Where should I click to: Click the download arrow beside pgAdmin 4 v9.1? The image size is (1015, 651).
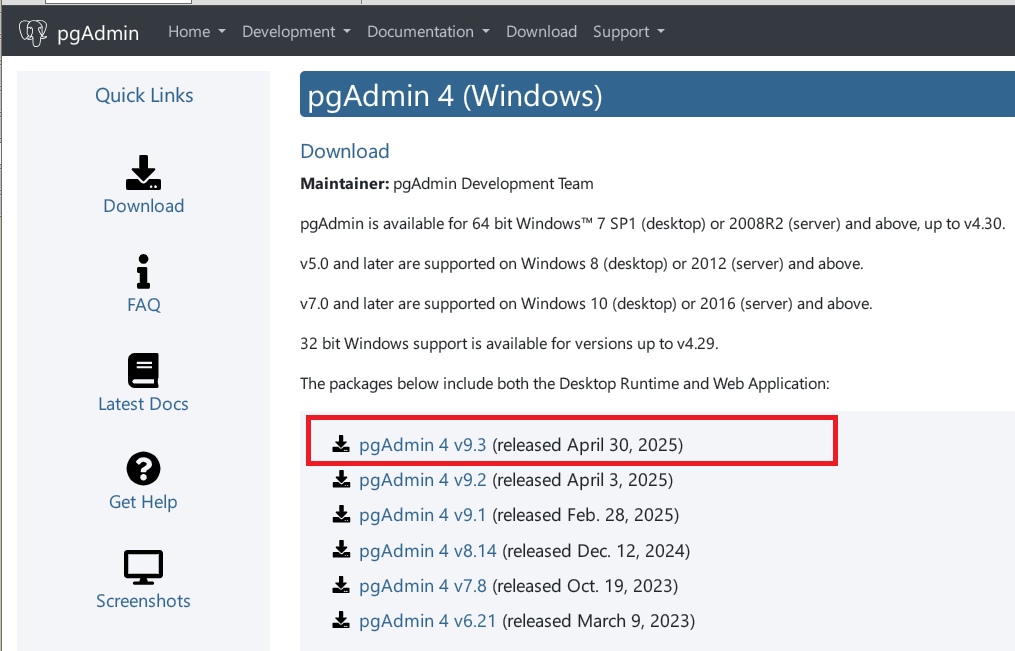pos(340,514)
